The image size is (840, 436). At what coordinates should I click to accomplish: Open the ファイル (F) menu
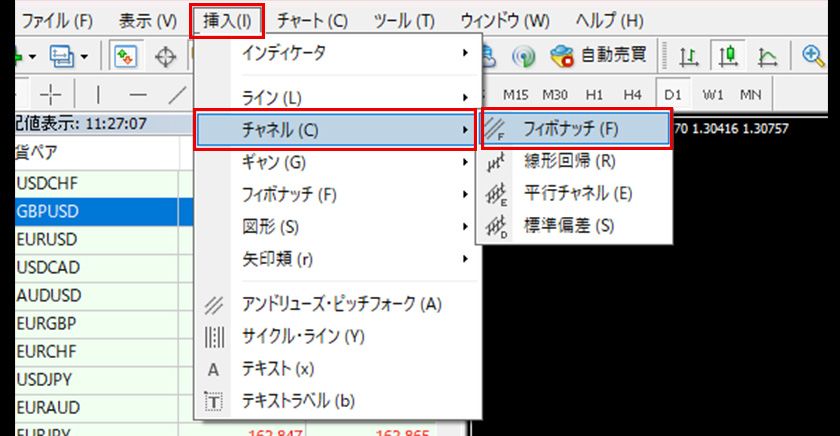pos(56,21)
